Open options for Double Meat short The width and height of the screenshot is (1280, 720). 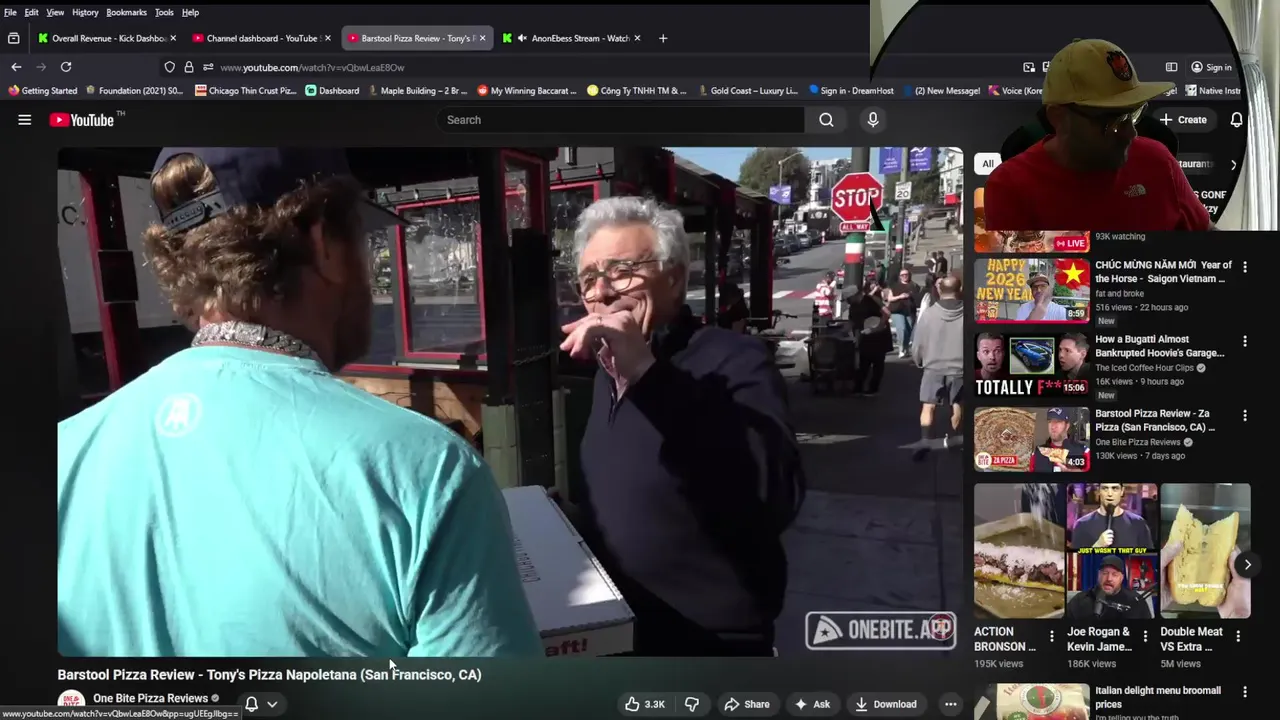[1238, 636]
